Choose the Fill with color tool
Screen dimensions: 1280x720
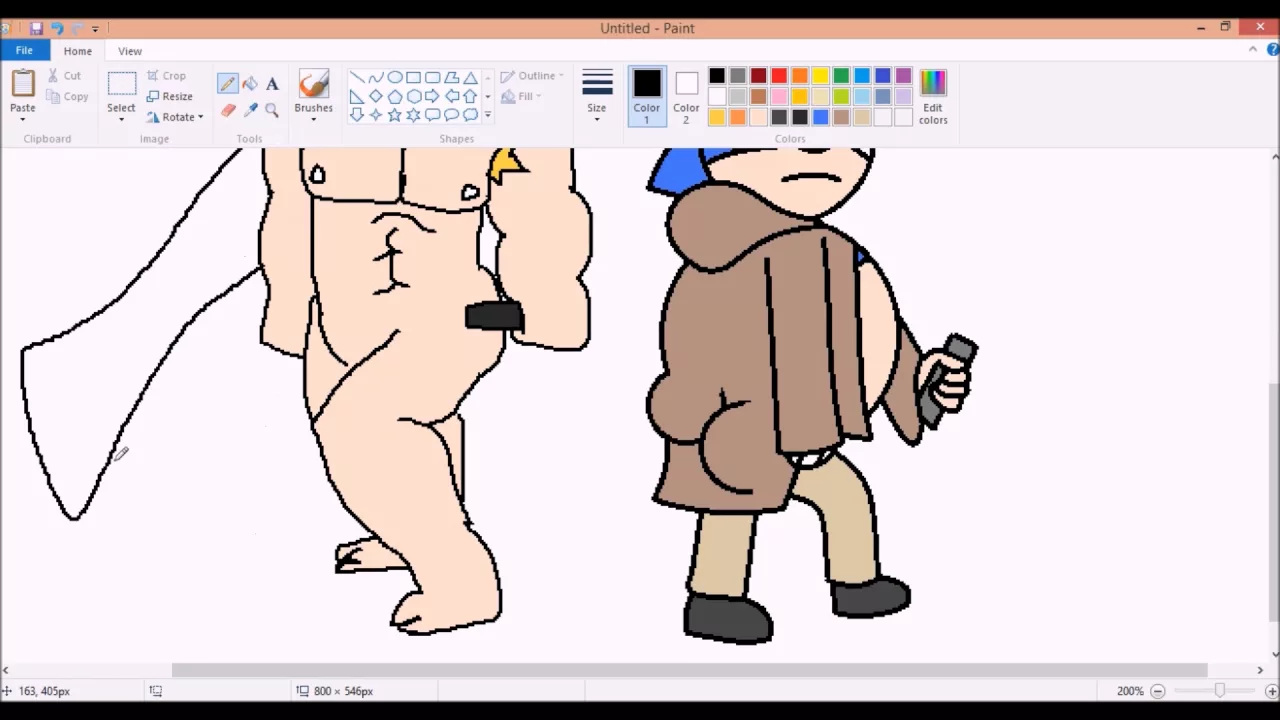(250, 83)
